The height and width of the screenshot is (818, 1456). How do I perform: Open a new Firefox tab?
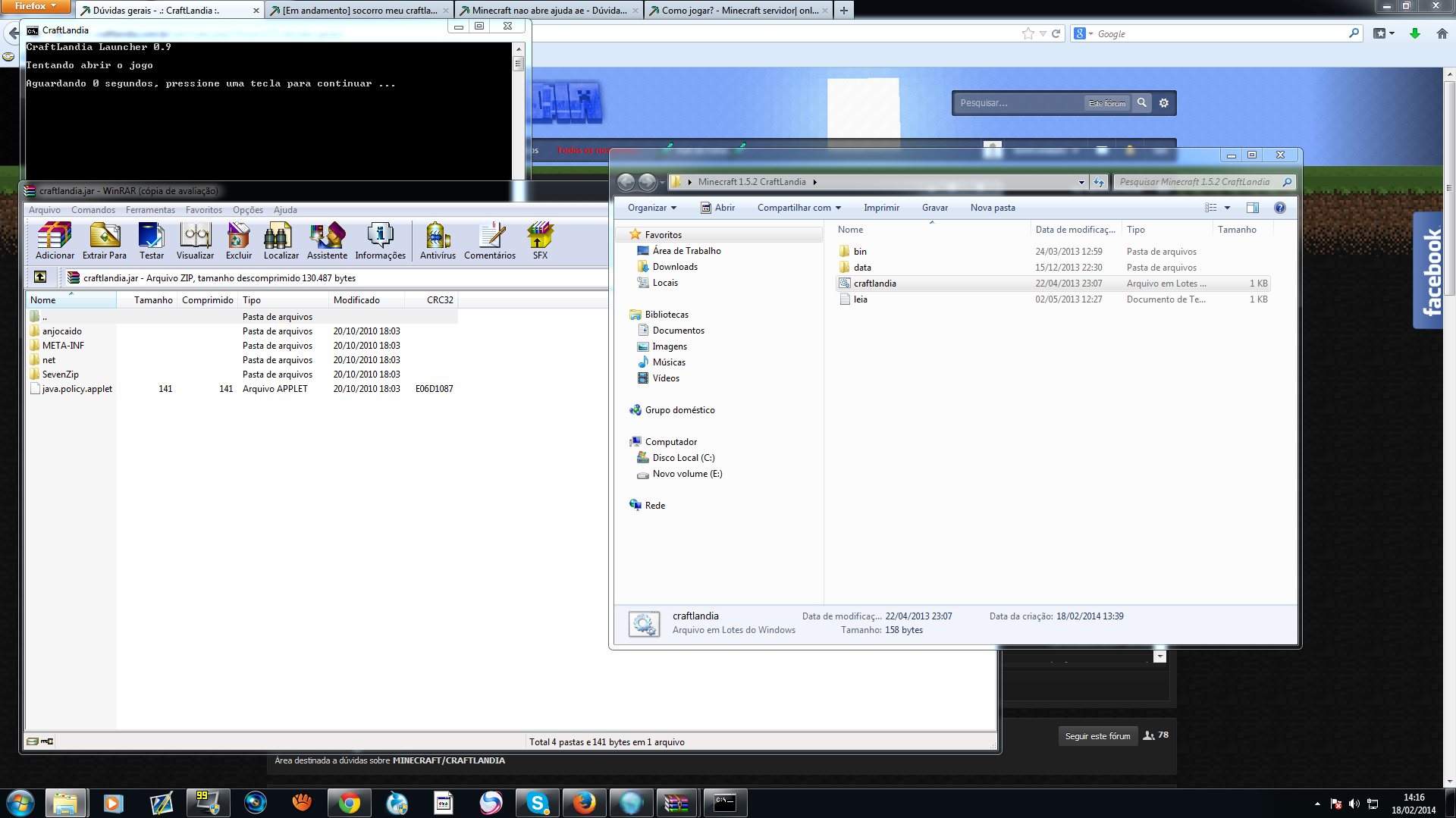point(843,11)
